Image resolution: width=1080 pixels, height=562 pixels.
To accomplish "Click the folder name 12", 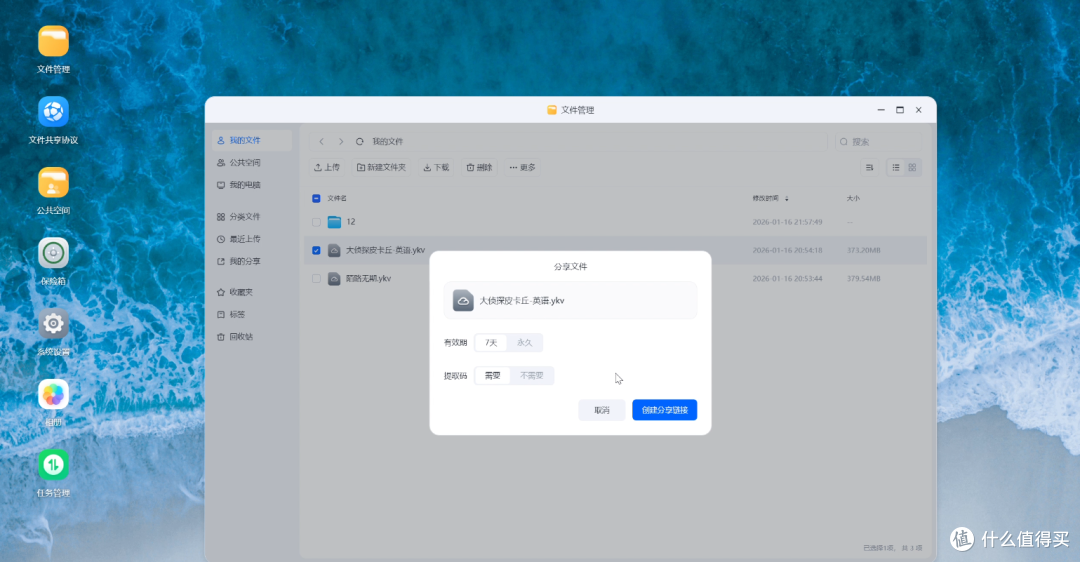I will click(x=351, y=222).
